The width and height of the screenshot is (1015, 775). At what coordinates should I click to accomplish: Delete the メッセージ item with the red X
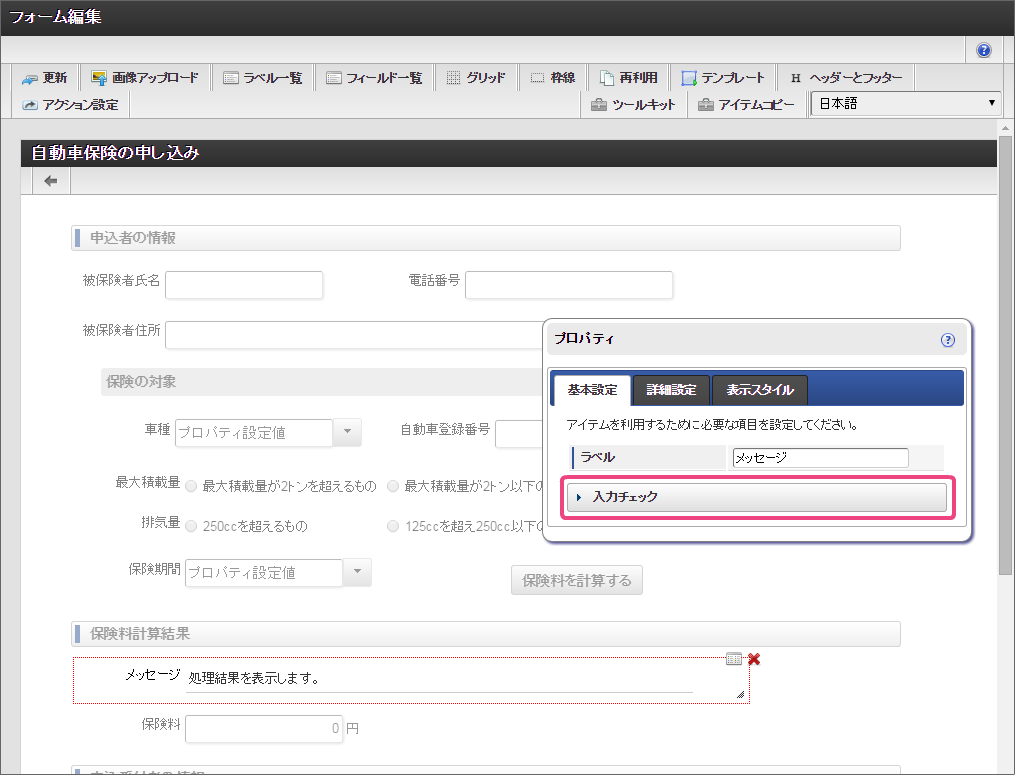[x=754, y=658]
